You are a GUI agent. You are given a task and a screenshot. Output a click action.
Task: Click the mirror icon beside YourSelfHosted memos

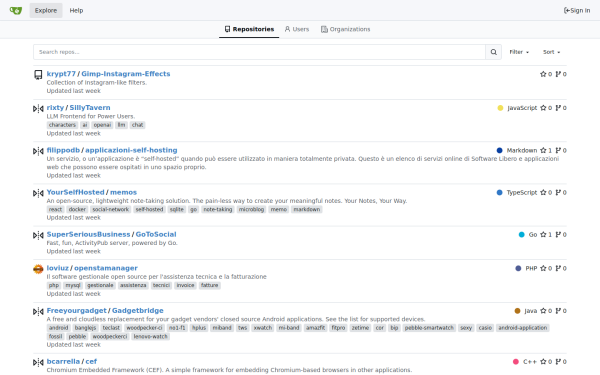pos(38,193)
